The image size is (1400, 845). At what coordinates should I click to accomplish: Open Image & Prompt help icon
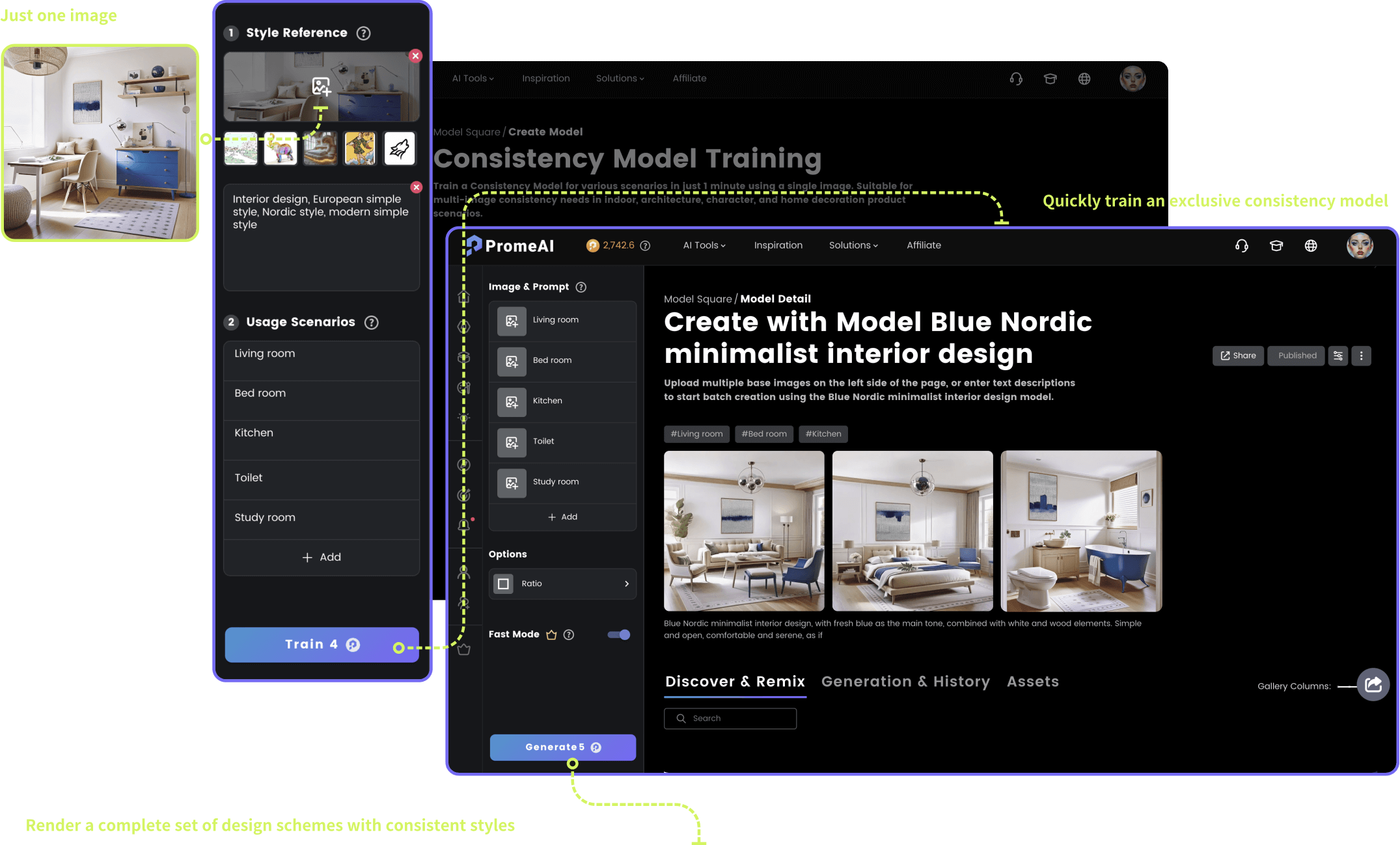[x=581, y=288]
